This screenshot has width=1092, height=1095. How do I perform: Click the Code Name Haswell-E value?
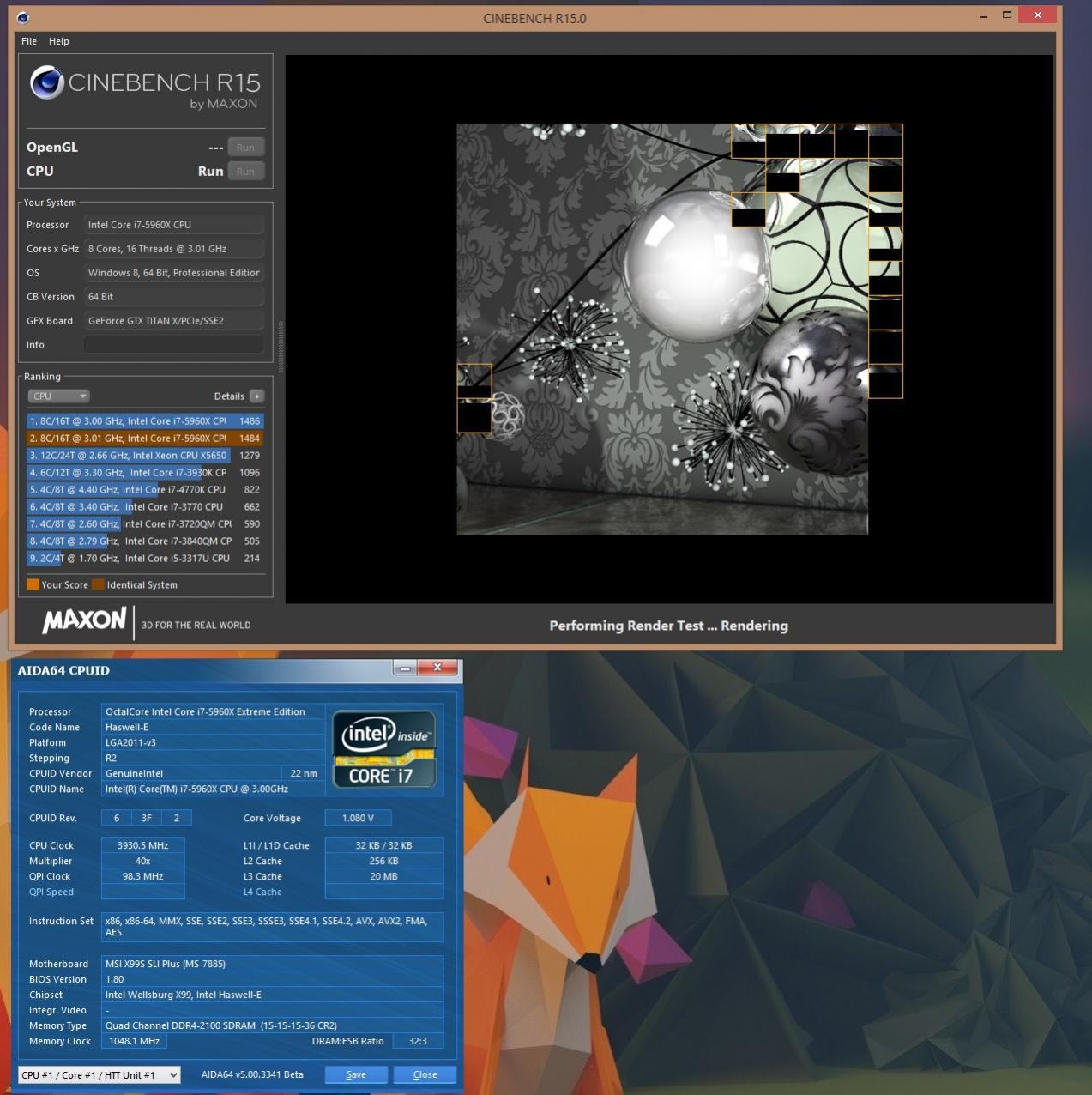click(213, 728)
